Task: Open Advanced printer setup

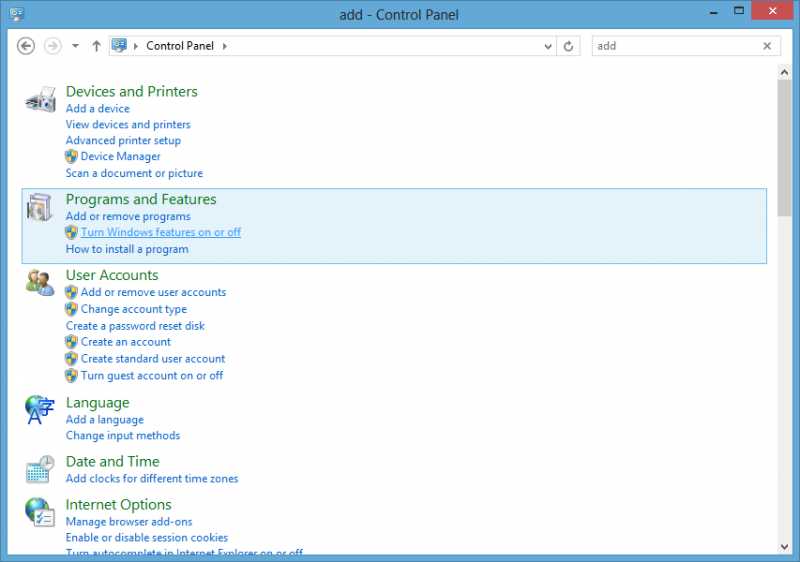Action: coord(123,140)
